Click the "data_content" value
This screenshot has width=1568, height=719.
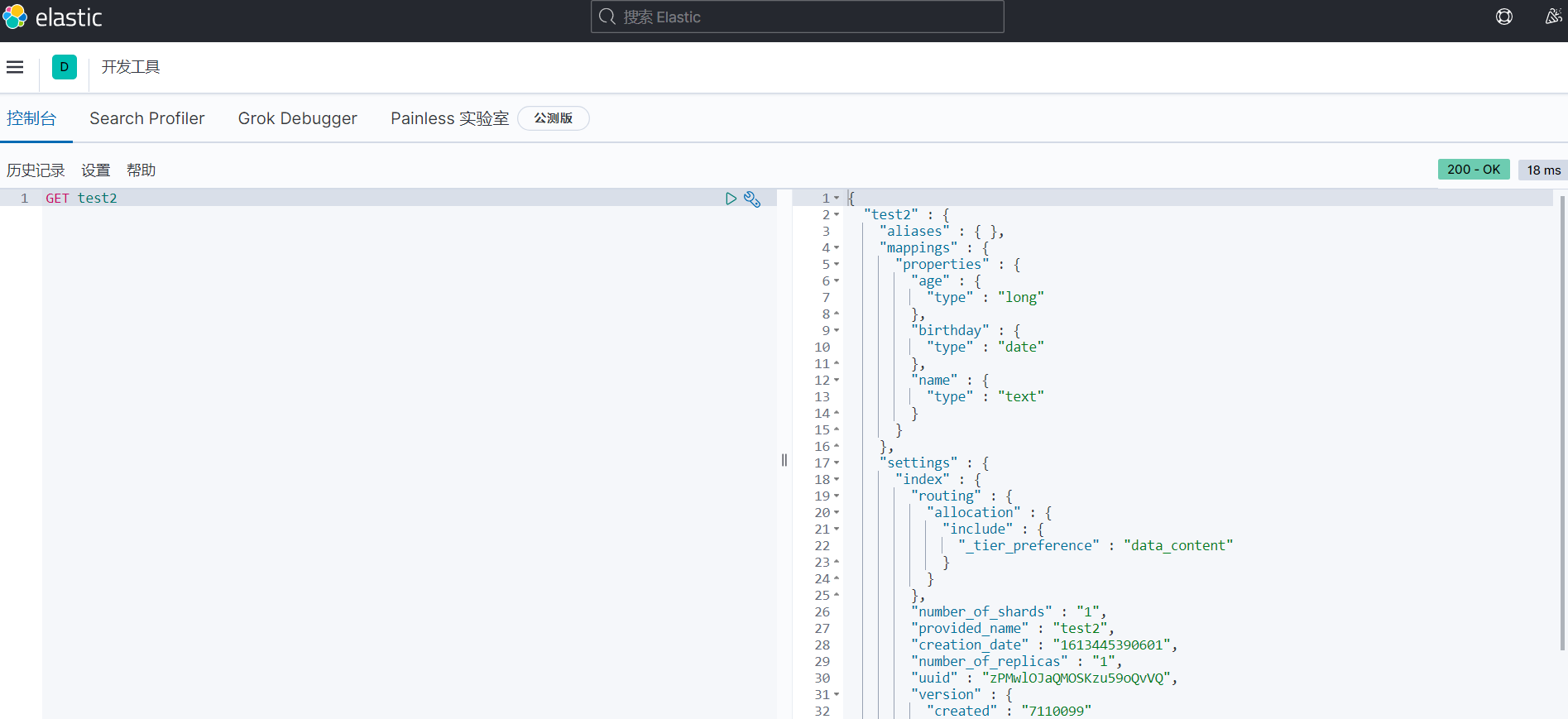tap(1178, 546)
